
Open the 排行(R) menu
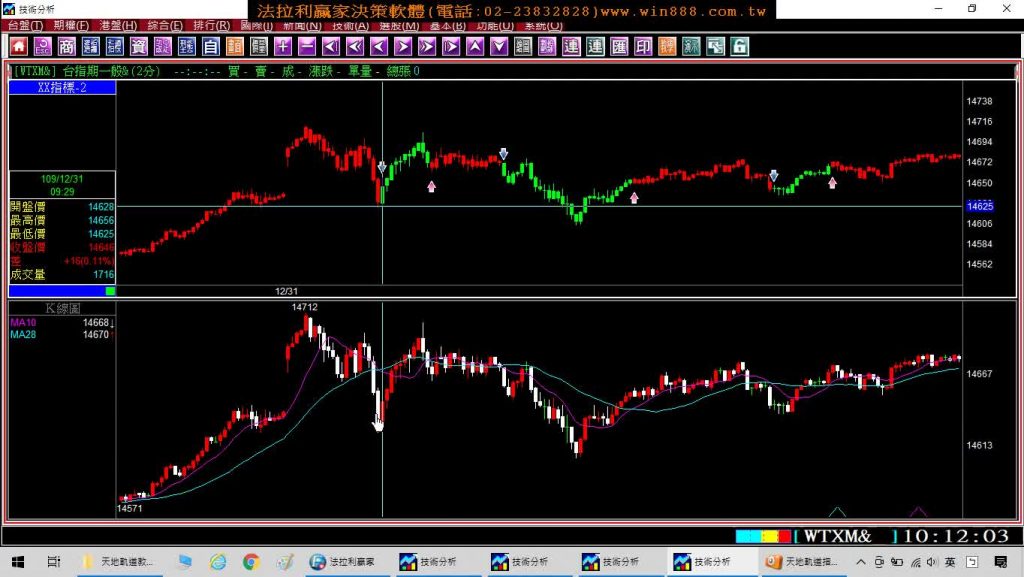click(212, 25)
